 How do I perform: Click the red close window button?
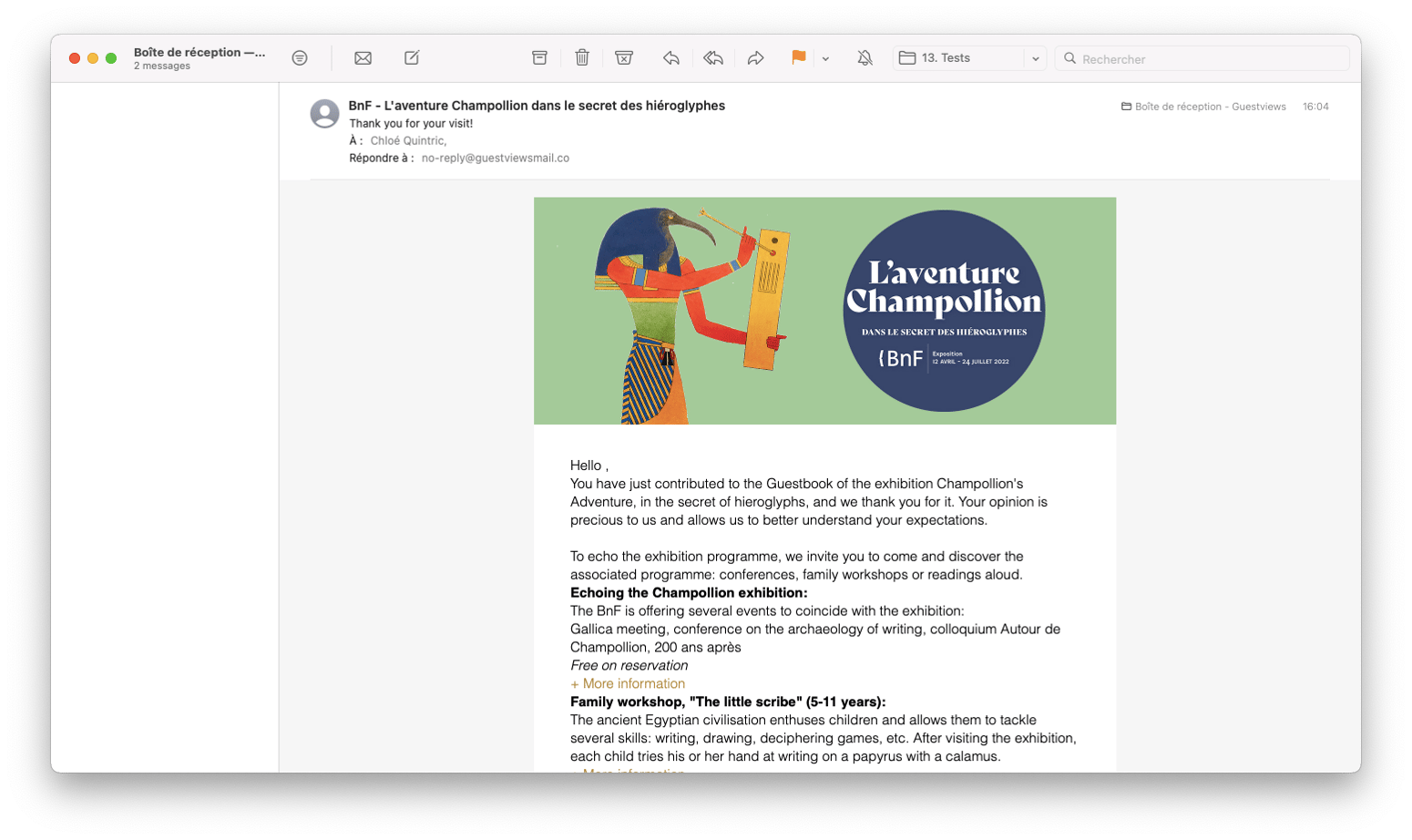(x=75, y=58)
